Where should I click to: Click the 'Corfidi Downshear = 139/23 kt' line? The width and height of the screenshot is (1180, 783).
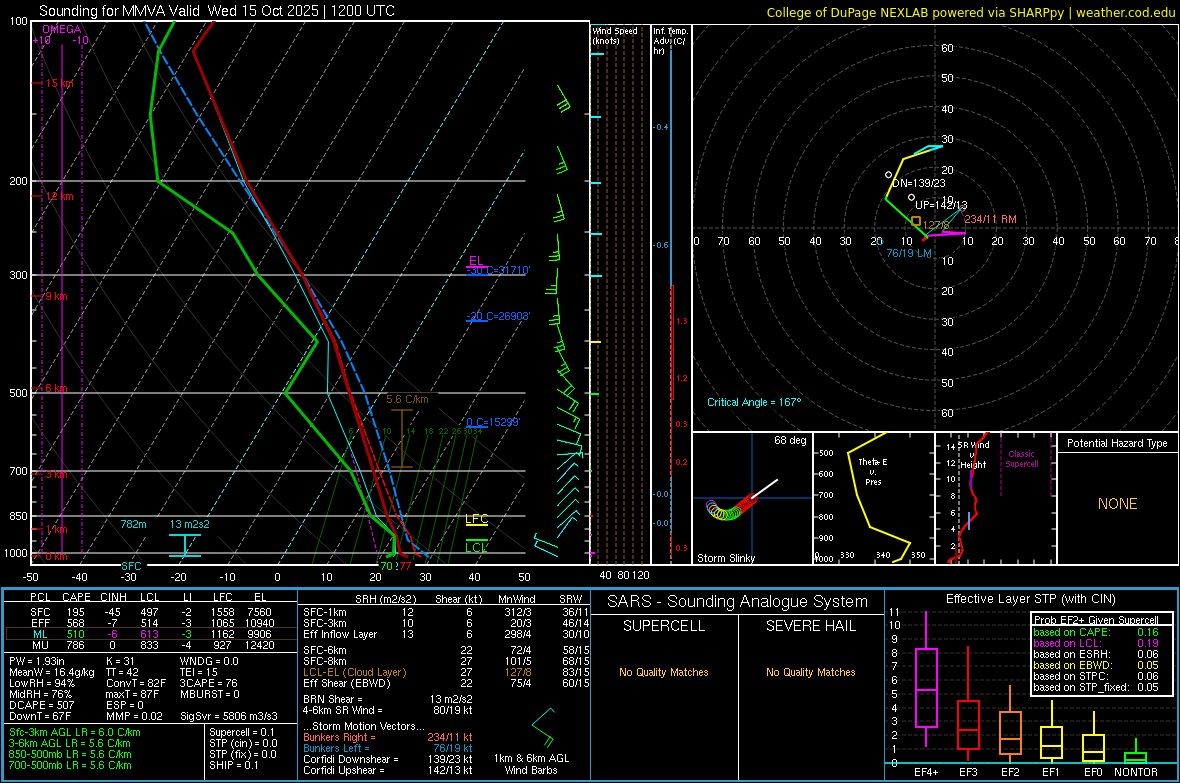(x=388, y=759)
